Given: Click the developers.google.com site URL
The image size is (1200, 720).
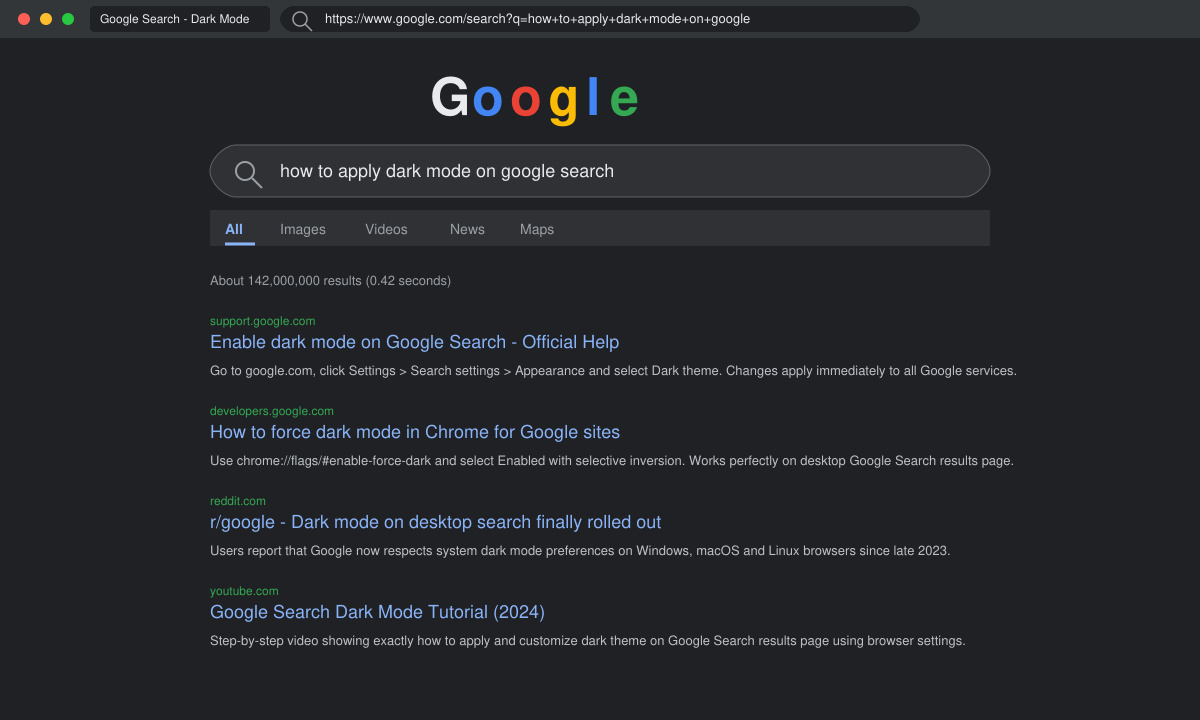Looking at the screenshot, I should point(272,411).
